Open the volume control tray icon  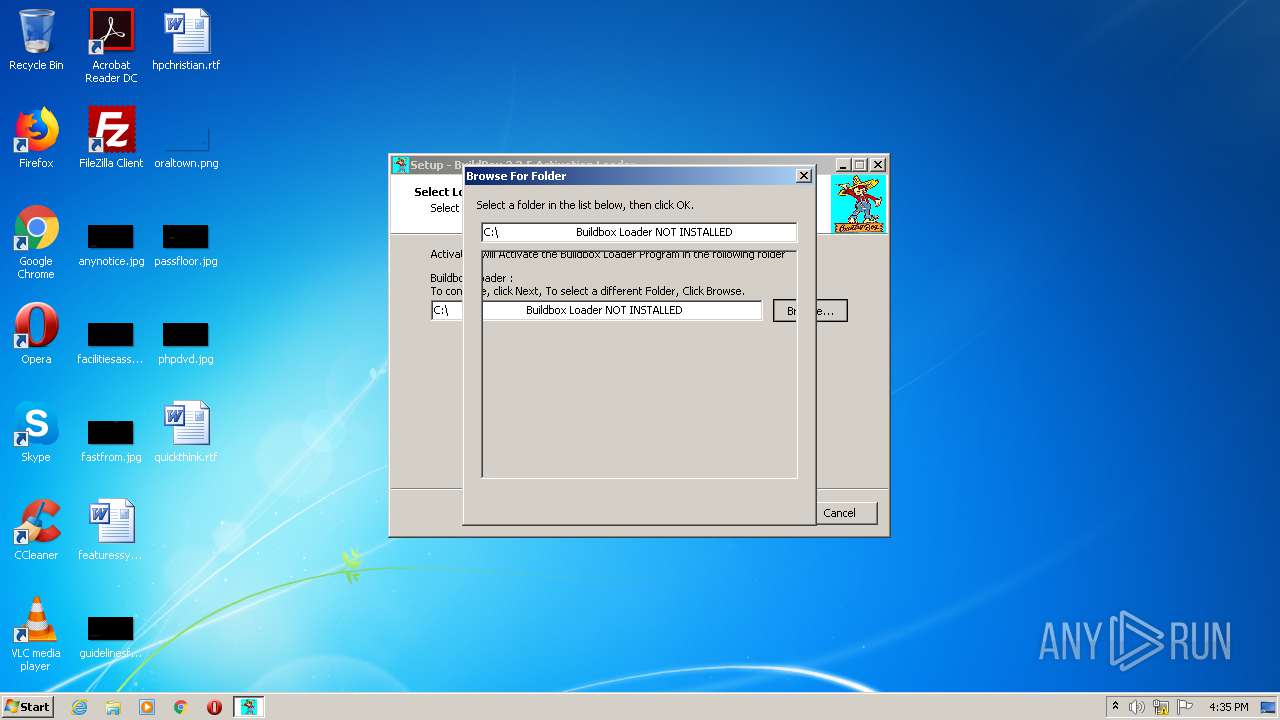1137,707
